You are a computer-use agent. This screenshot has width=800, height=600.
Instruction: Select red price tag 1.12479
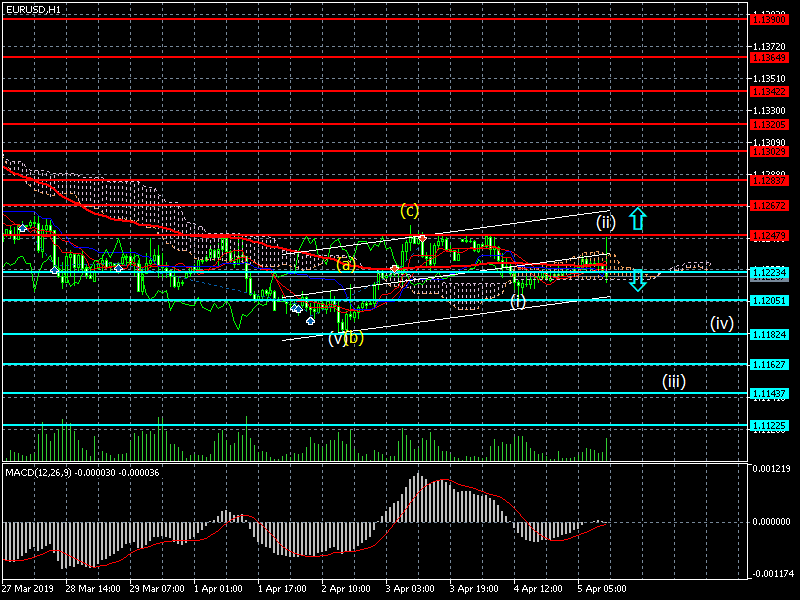click(x=769, y=236)
